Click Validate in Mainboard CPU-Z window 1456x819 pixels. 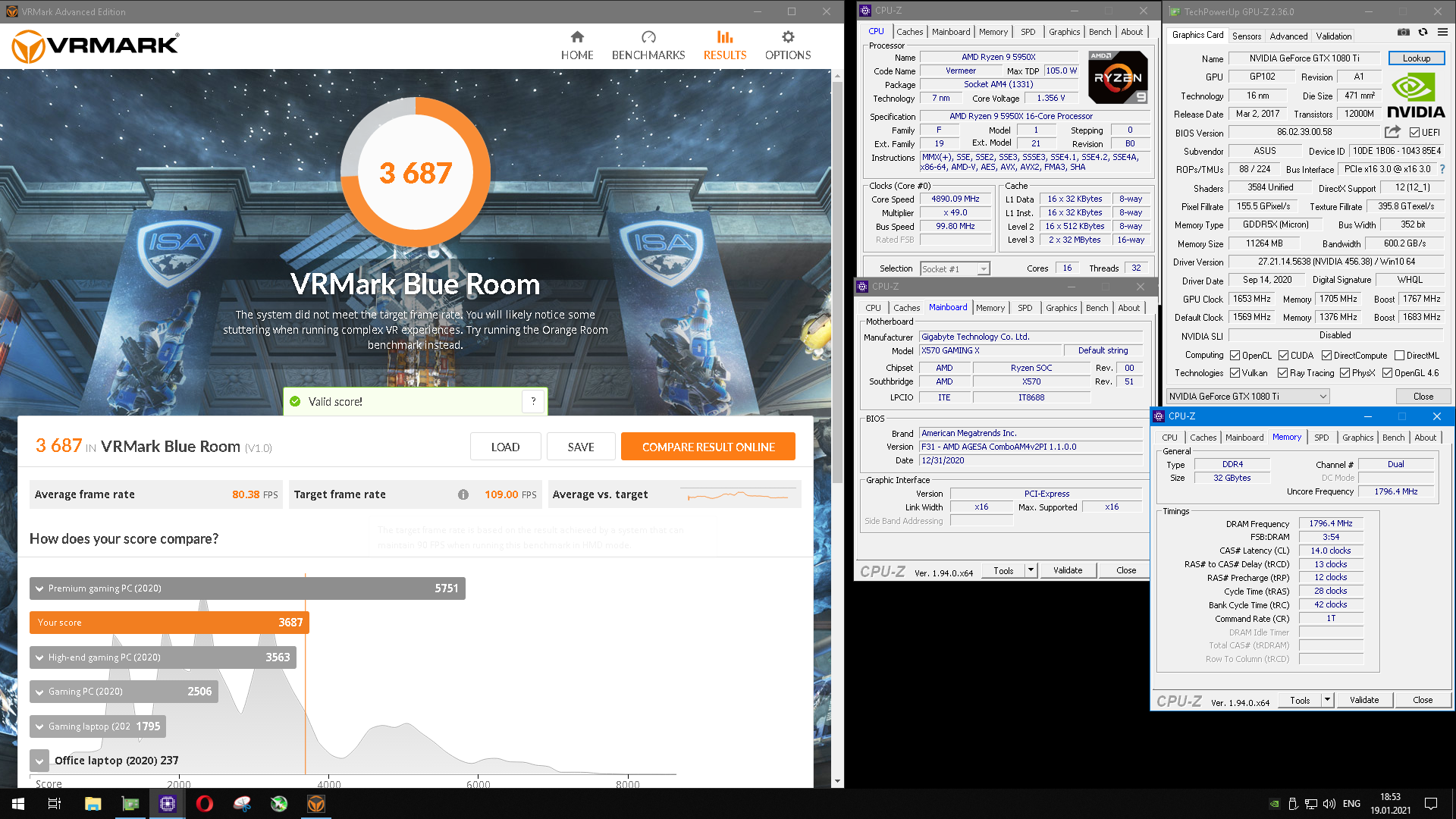tap(1068, 570)
